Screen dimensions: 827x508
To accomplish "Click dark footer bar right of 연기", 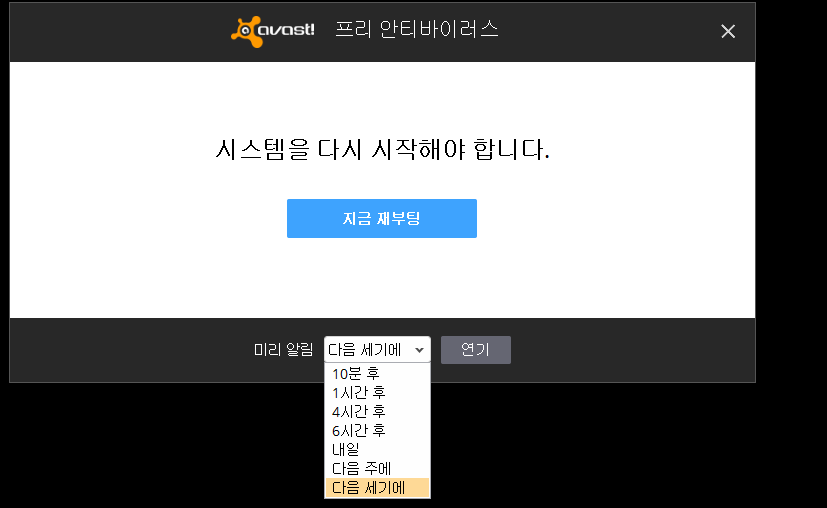I will tap(630, 350).
